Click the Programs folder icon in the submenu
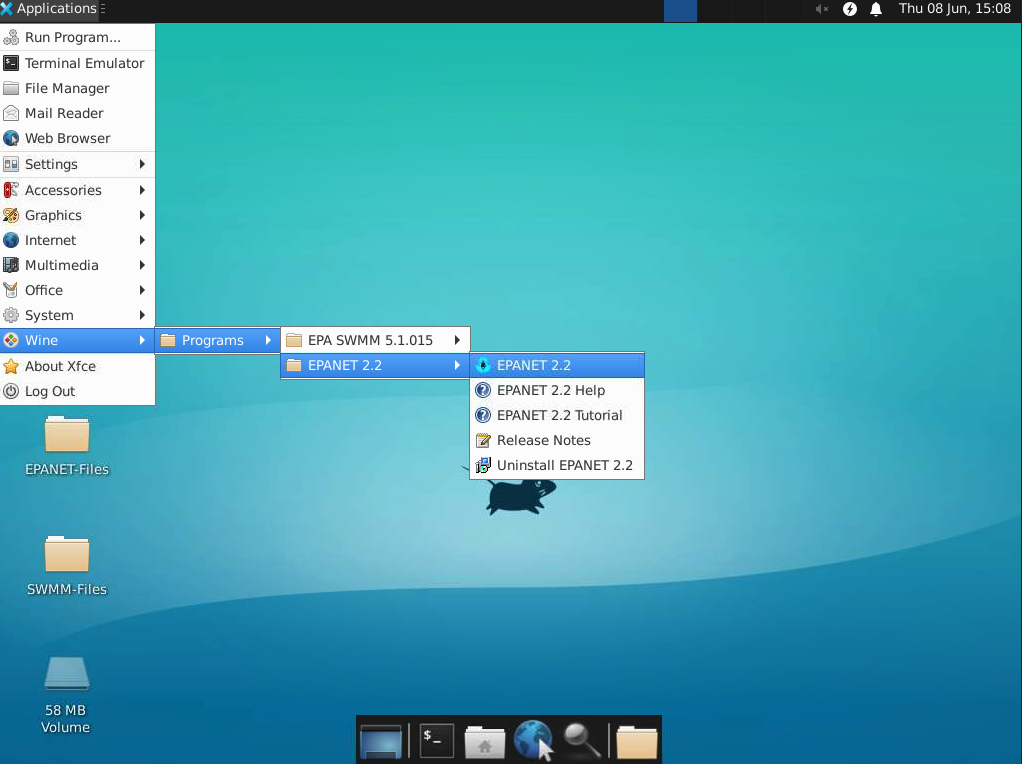 [x=168, y=340]
